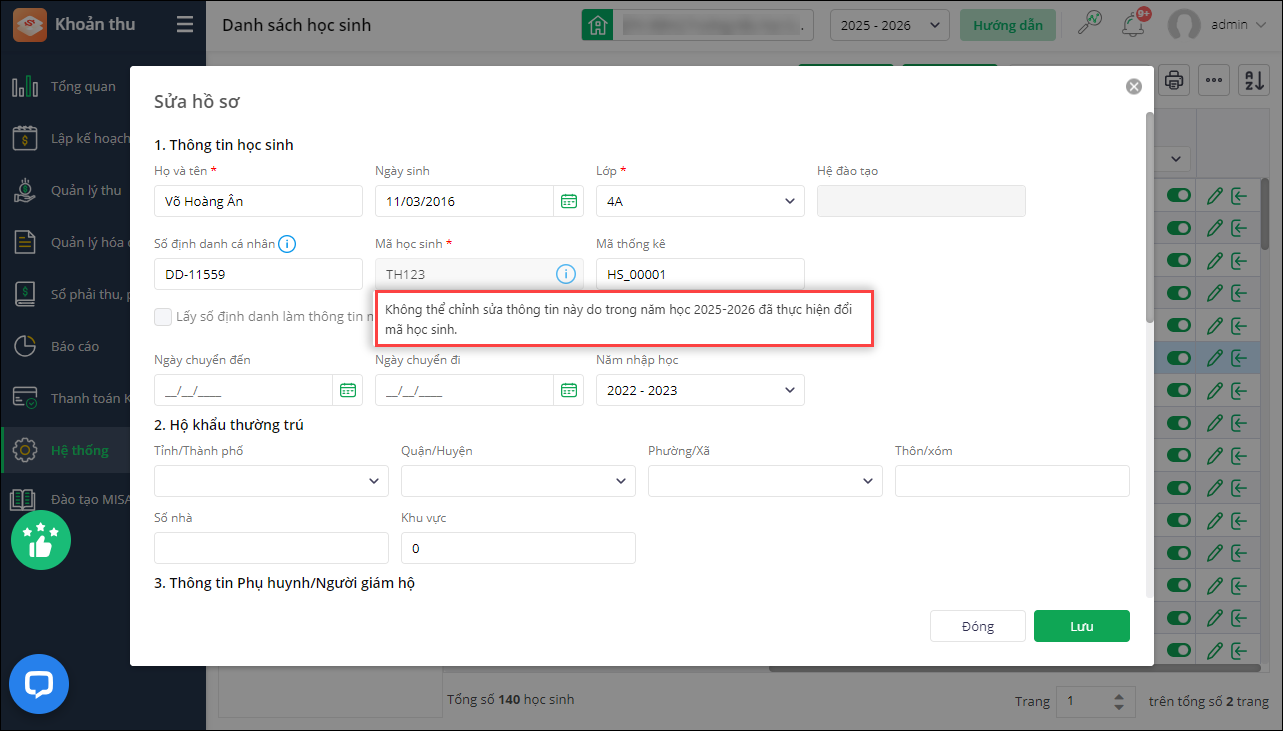Open the Lớp dropdown showing 4A

click(700, 201)
